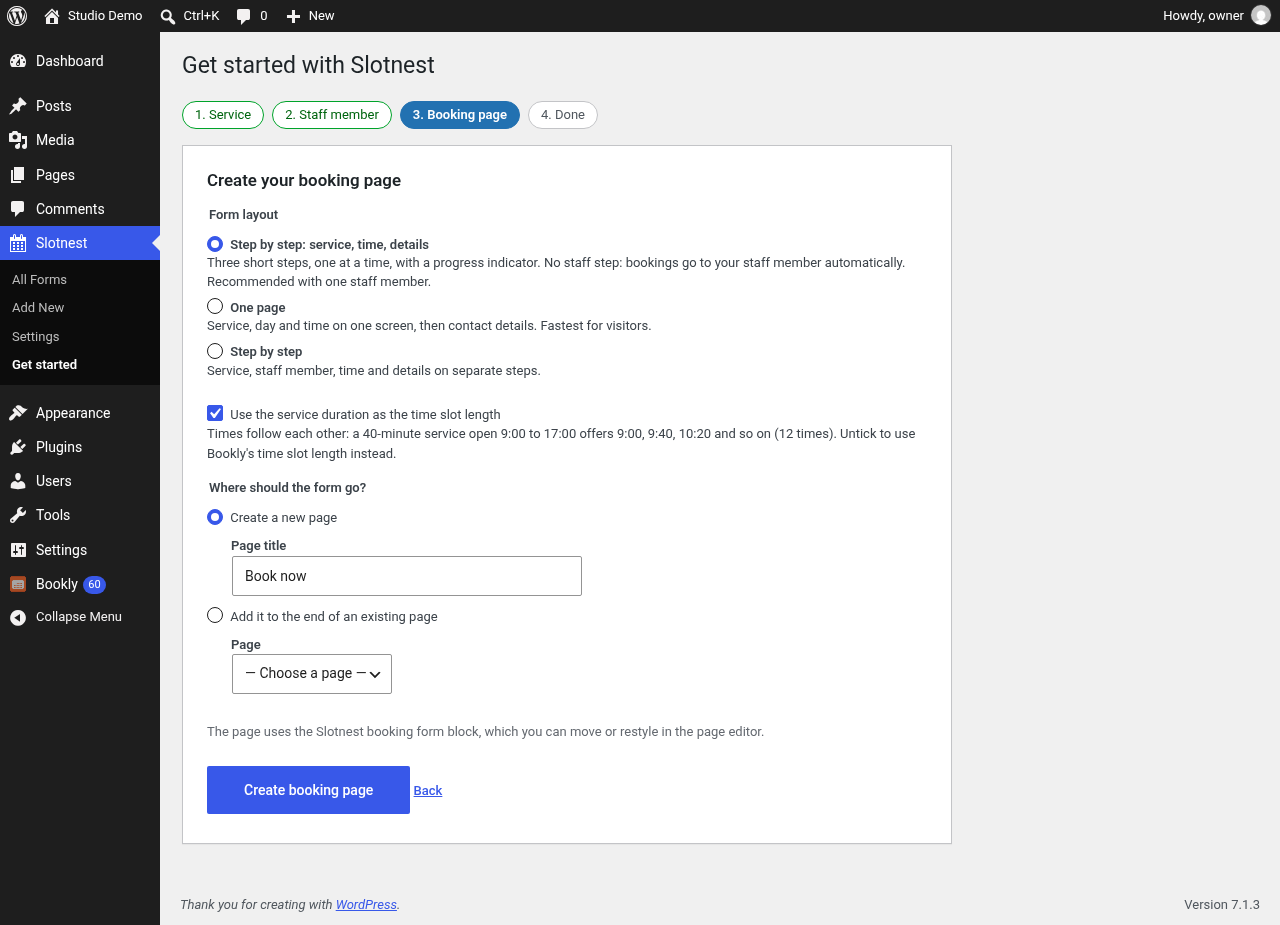Click the 'Create booking page' button
Viewport: 1280px width, 925px height.
(x=308, y=790)
